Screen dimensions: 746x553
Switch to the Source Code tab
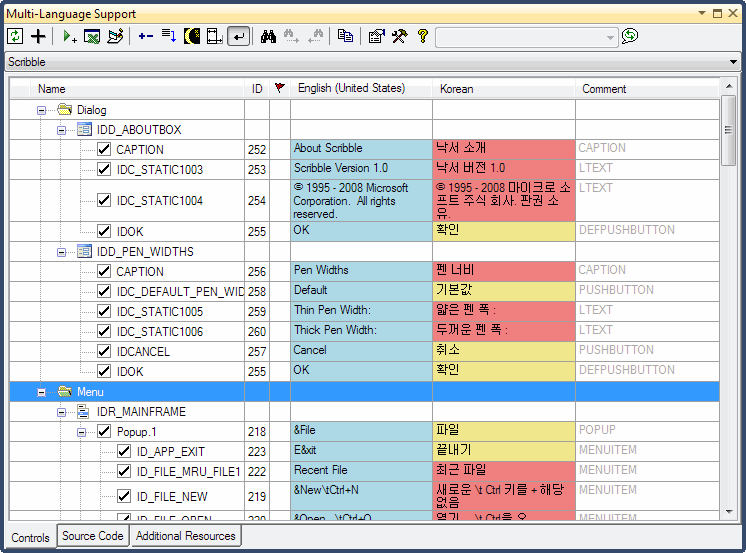pyautogui.click(x=92, y=536)
